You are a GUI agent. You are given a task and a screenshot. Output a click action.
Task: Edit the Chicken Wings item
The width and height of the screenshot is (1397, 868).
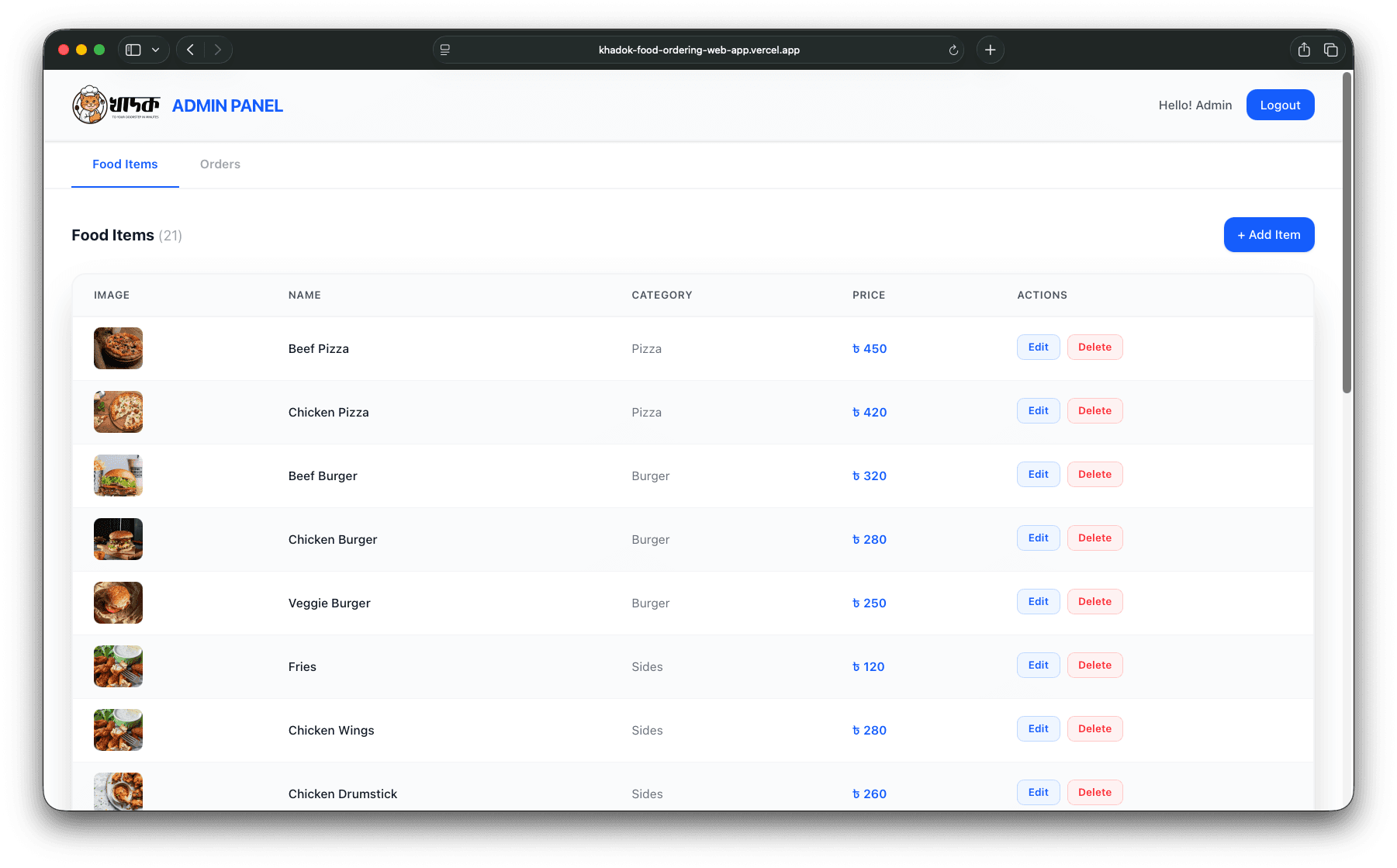point(1038,729)
